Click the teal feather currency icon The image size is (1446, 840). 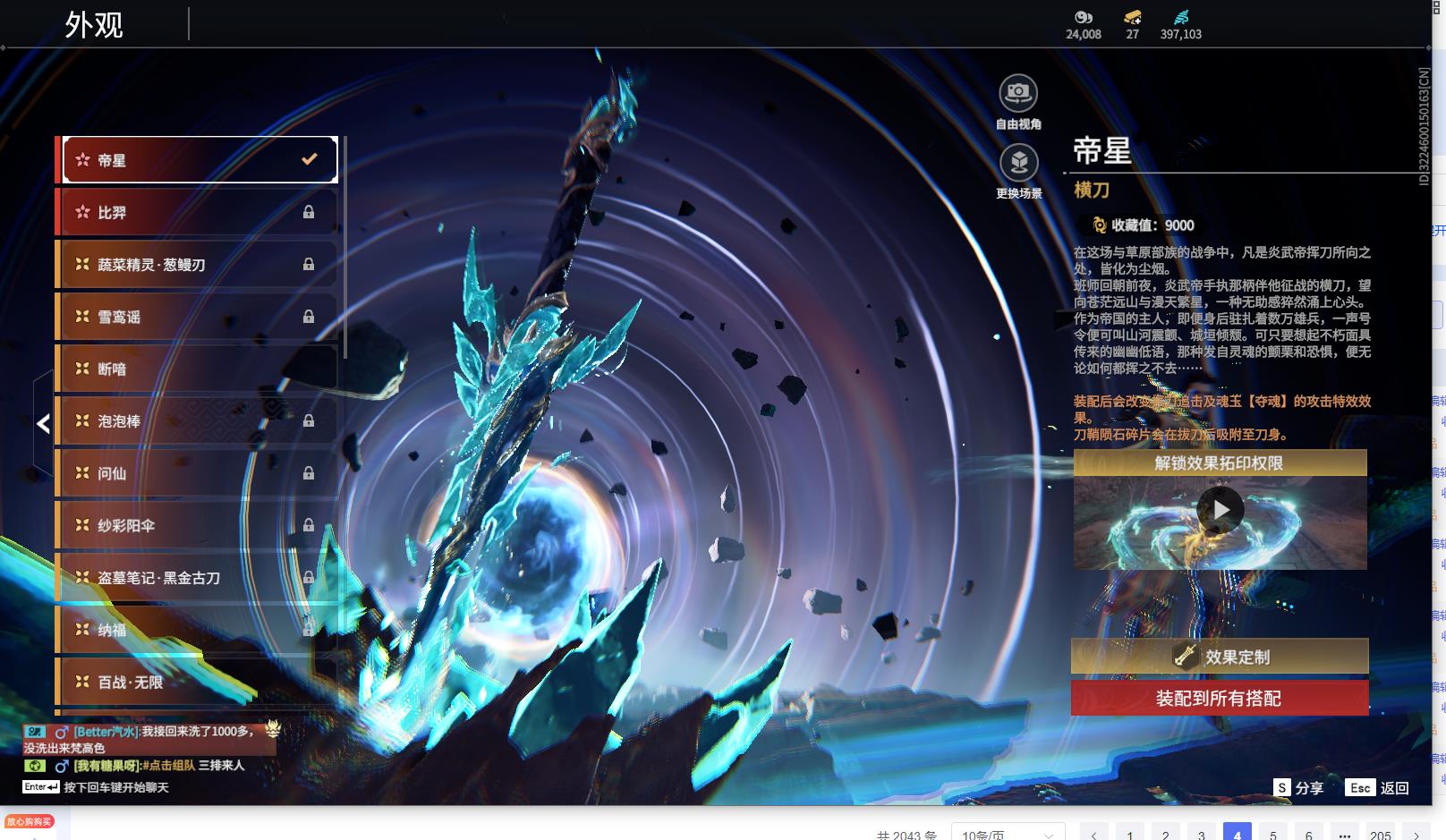tap(1181, 17)
